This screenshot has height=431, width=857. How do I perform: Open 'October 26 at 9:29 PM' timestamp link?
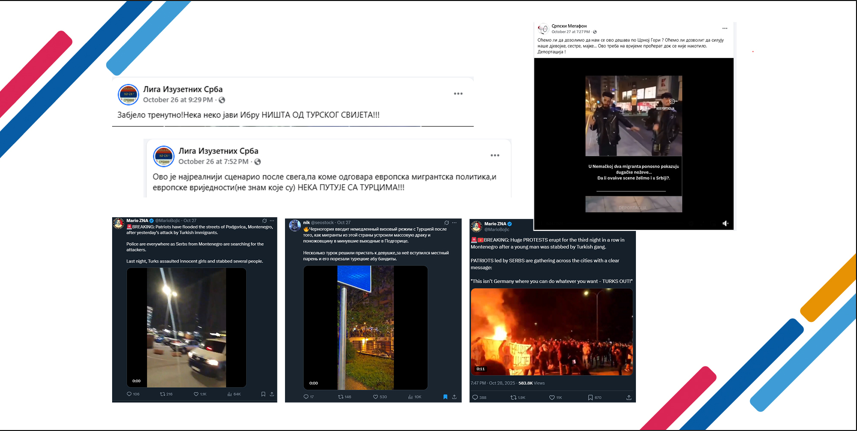pos(177,100)
